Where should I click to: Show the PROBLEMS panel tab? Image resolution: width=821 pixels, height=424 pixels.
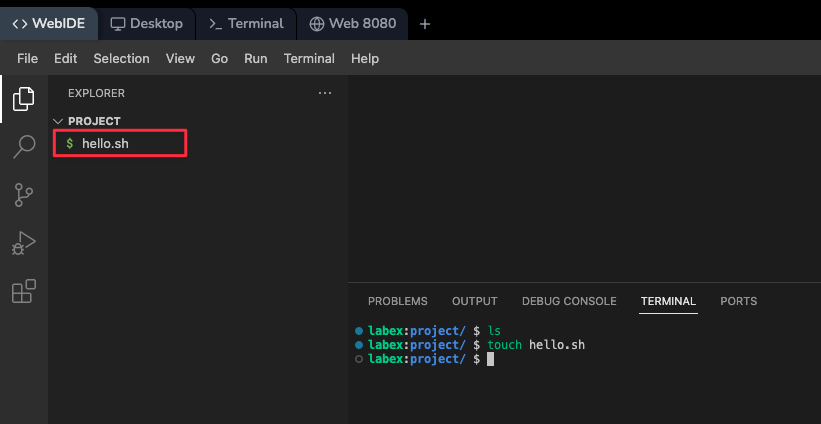[x=397, y=301]
